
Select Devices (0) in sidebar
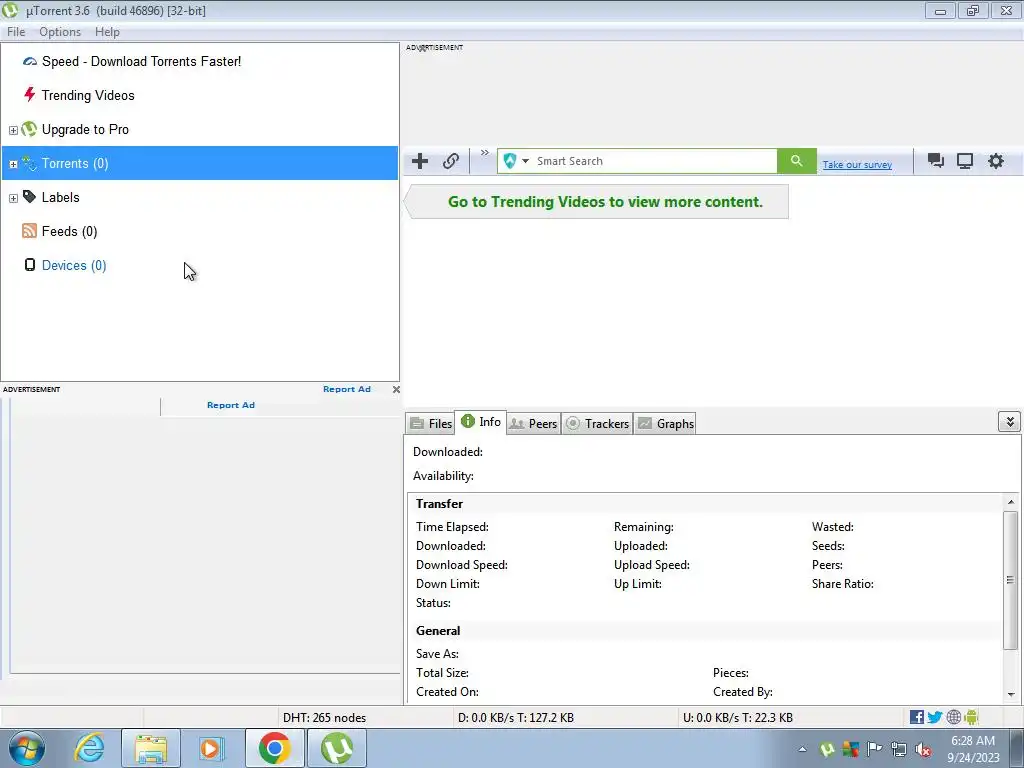[x=74, y=265]
